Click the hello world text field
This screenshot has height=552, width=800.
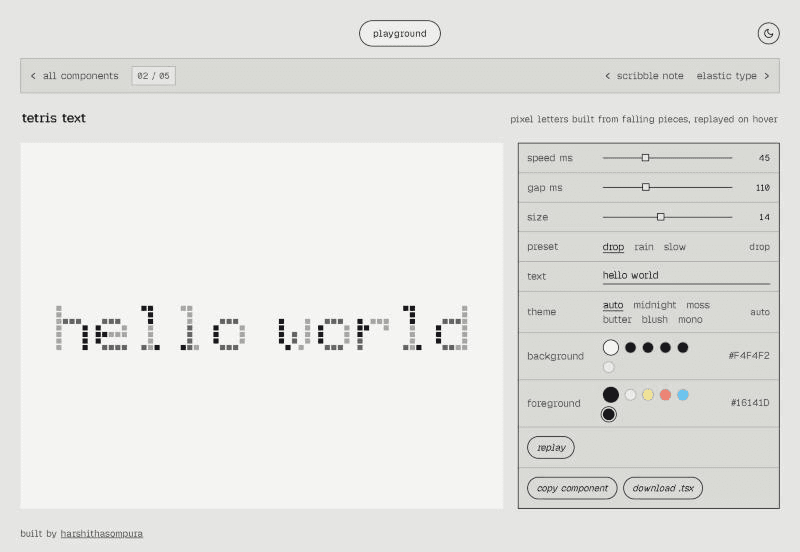[x=686, y=275]
